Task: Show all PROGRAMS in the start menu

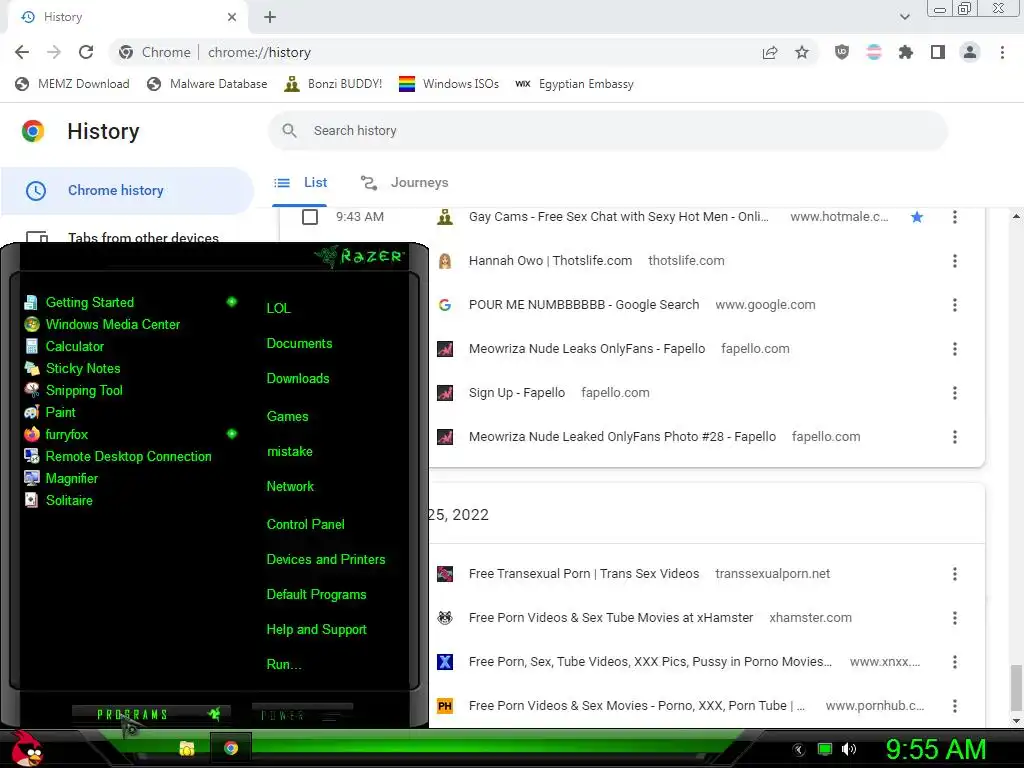Action: click(150, 714)
